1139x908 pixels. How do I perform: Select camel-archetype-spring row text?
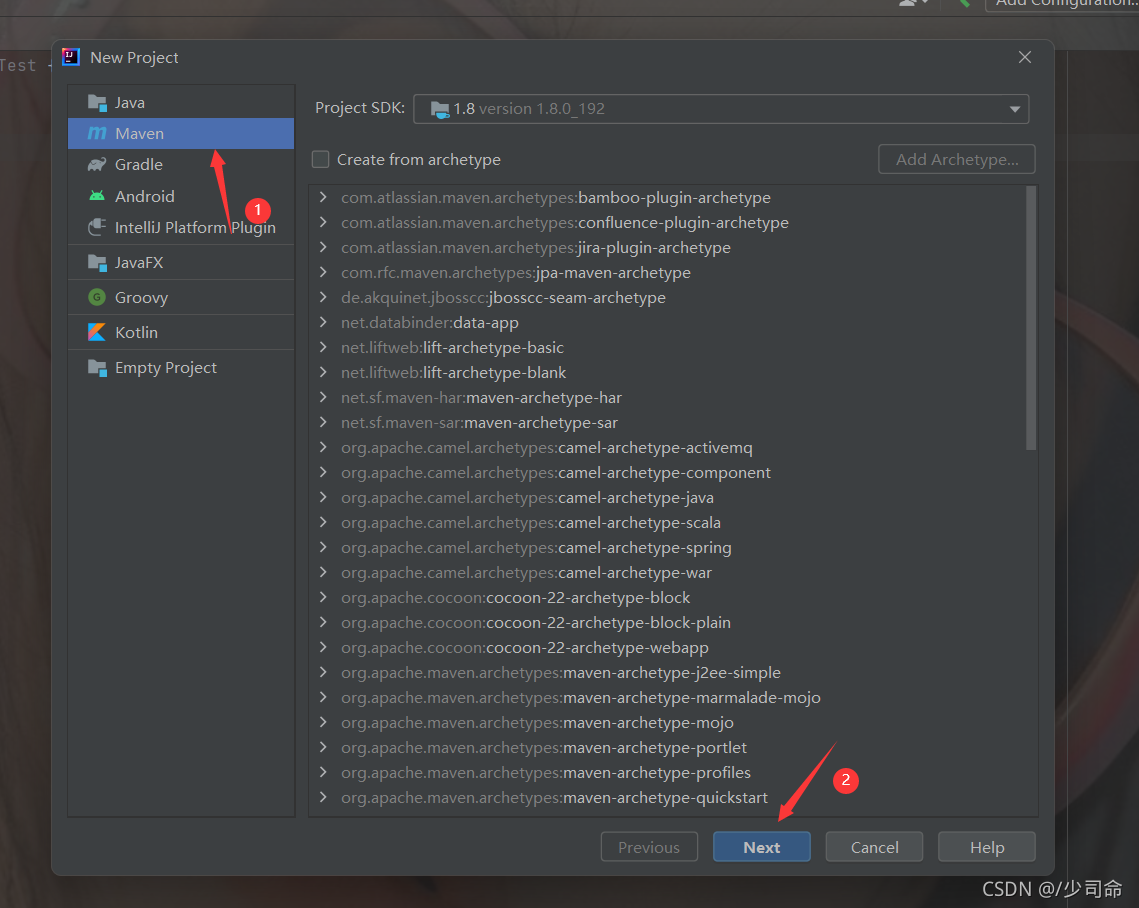536,548
